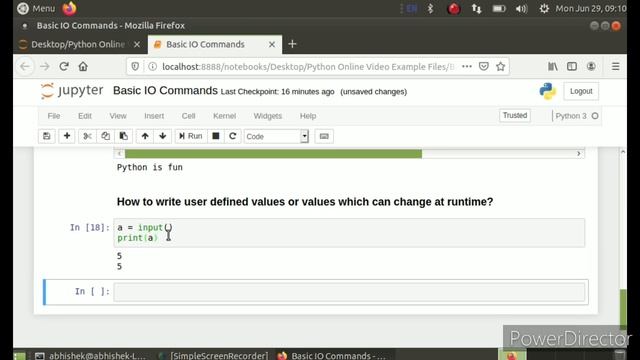
Task: Toggle Firefox sidebar icon
Action: (572, 67)
